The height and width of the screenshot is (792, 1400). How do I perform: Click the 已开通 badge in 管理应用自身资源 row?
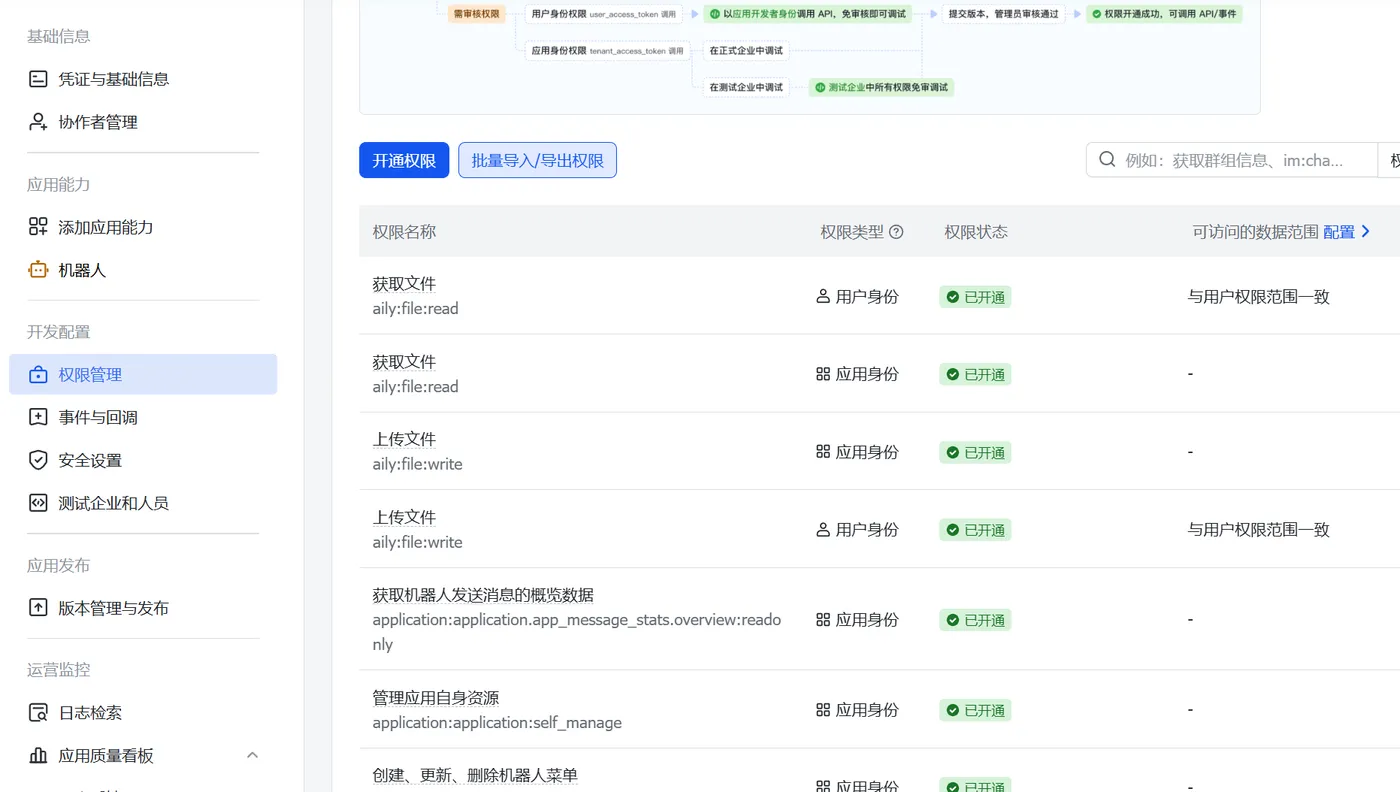pos(975,711)
